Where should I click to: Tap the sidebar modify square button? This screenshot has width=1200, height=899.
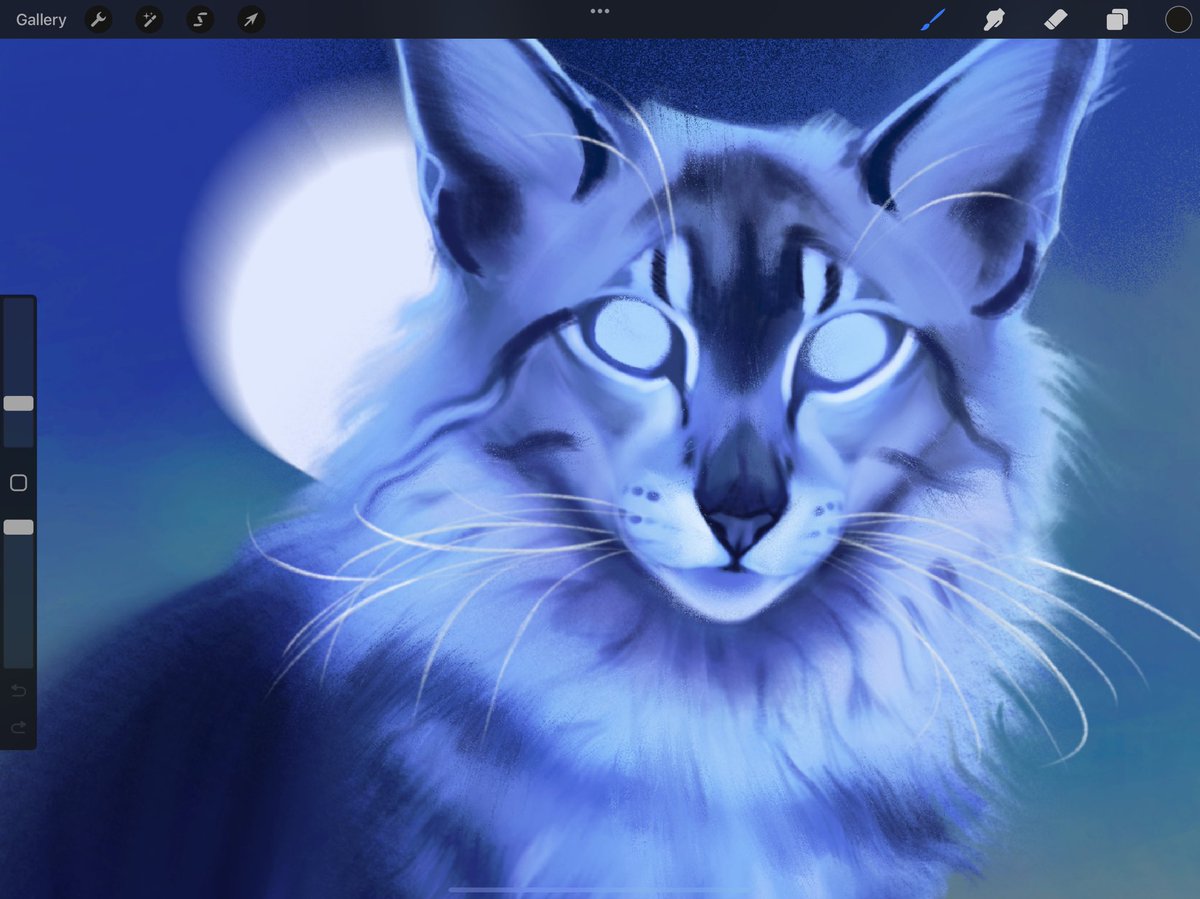pyautogui.click(x=18, y=483)
